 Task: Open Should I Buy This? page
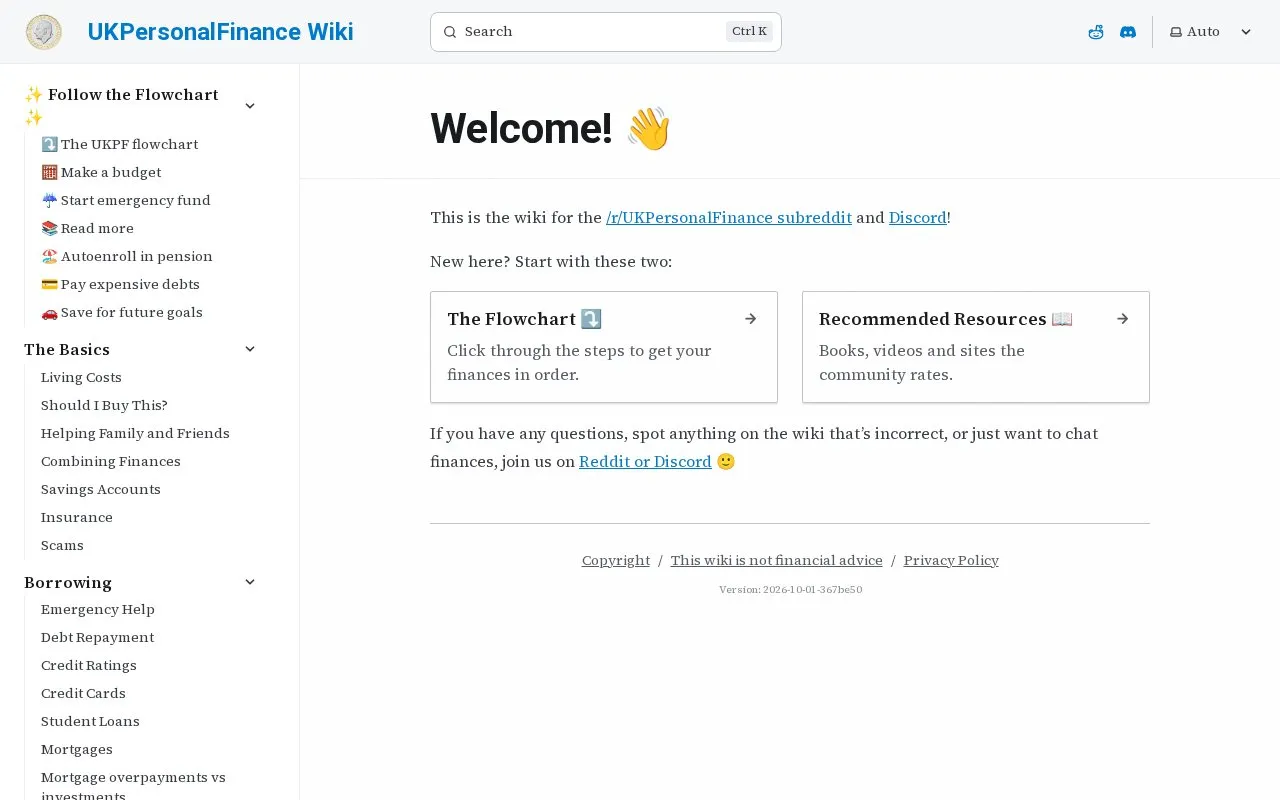coord(104,405)
